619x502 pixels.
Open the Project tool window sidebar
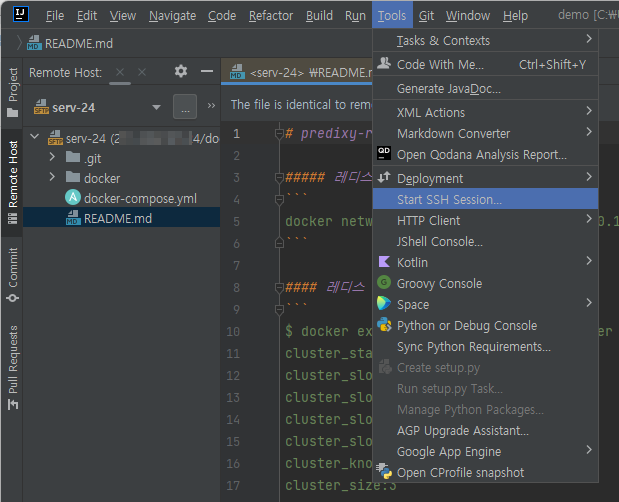point(13,93)
